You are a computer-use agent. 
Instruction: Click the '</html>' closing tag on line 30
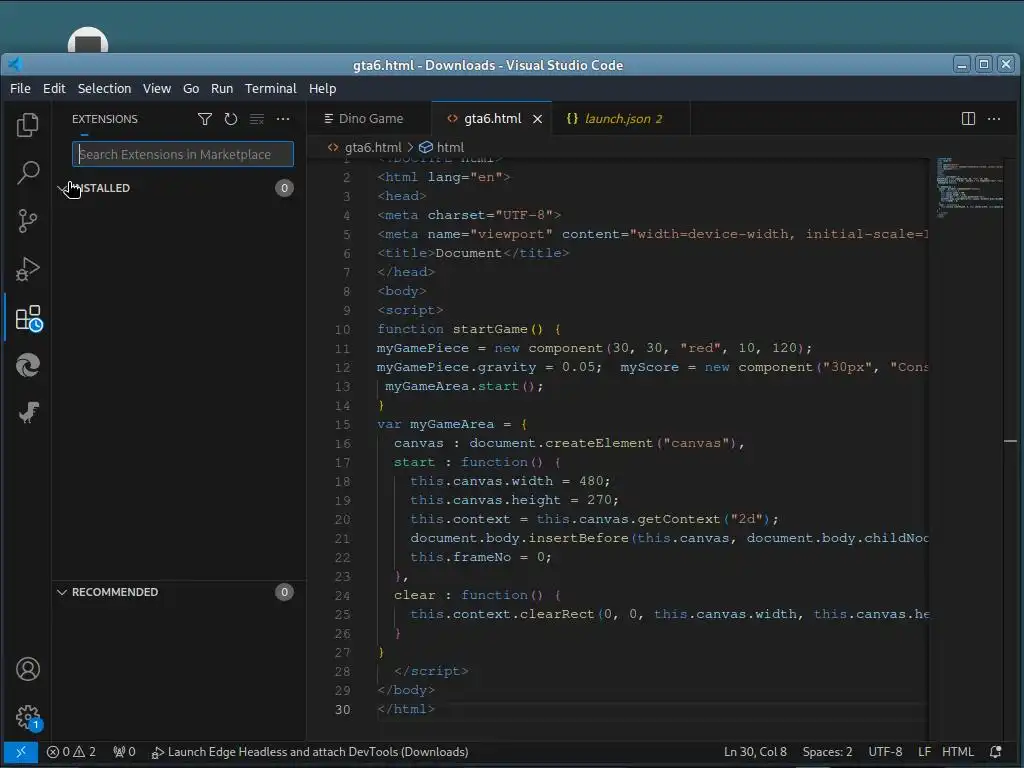(x=406, y=709)
